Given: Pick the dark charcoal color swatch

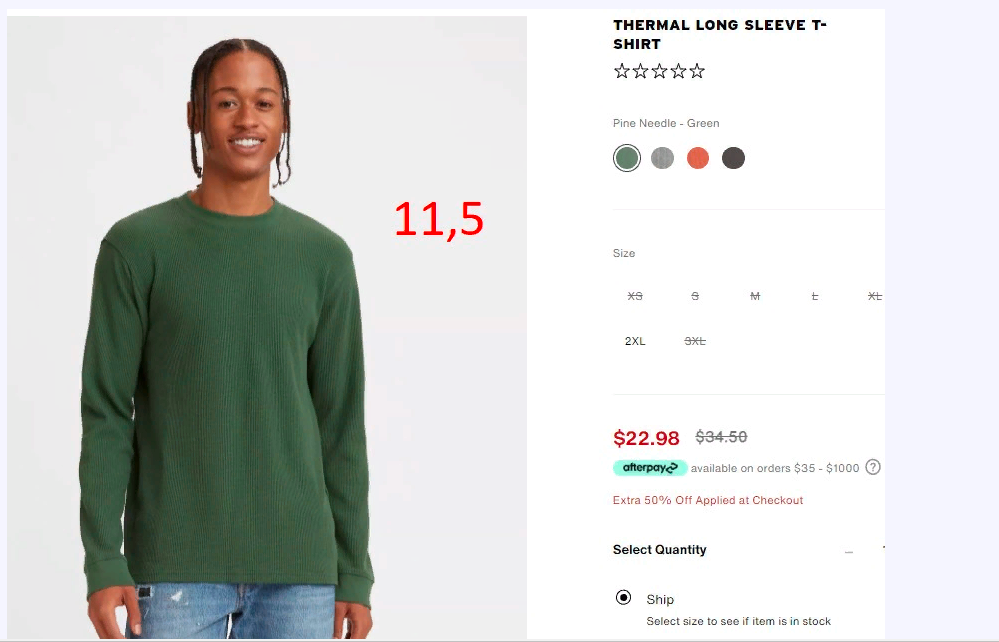Looking at the screenshot, I should (x=733, y=158).
